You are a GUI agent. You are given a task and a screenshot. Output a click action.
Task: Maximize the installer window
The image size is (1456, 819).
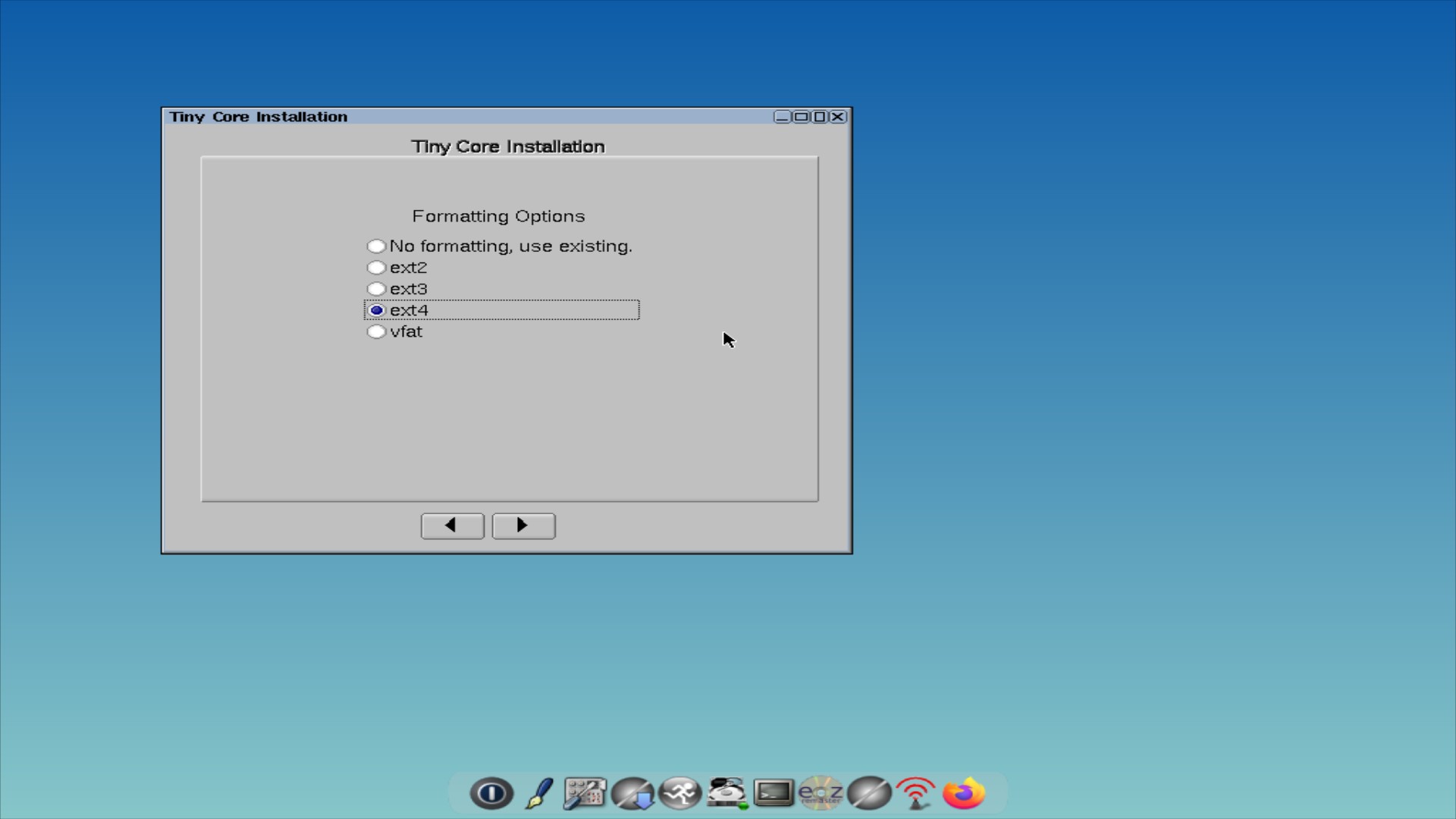coord(820,116)
